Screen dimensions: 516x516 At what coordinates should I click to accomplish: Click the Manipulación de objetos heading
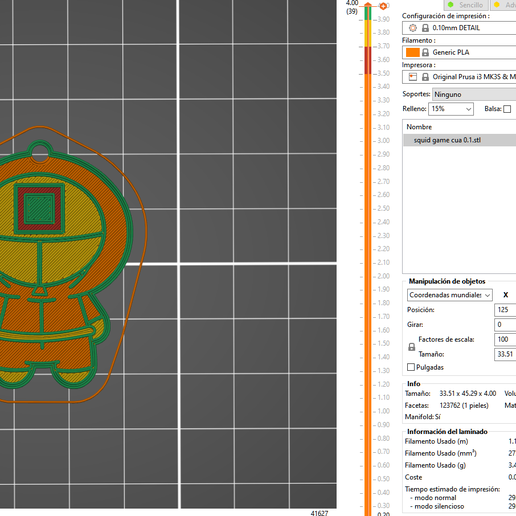tap(447, 281)
